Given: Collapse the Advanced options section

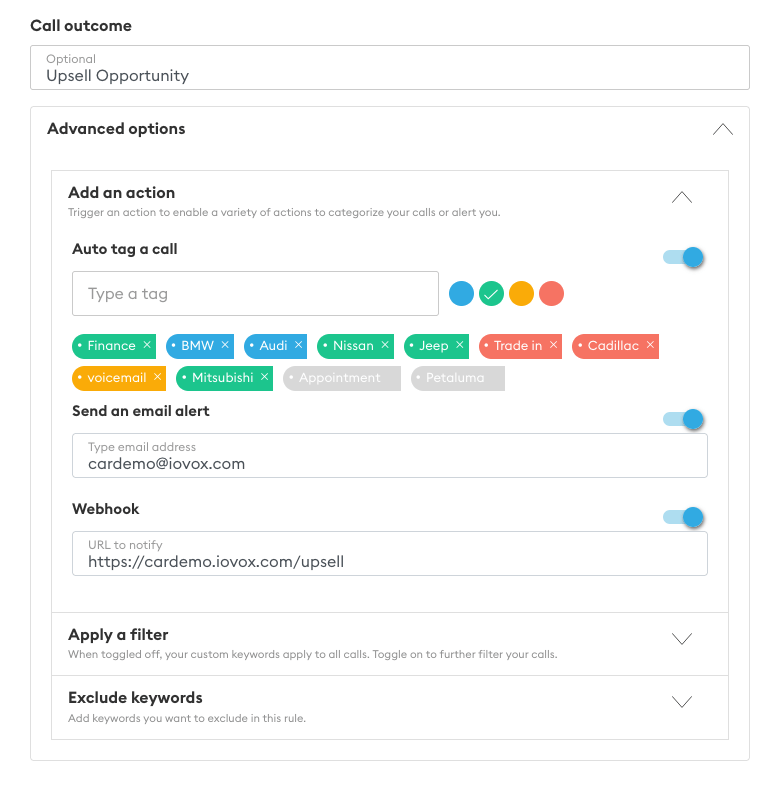Looking at the screenshot, I should tap(722, 129).
